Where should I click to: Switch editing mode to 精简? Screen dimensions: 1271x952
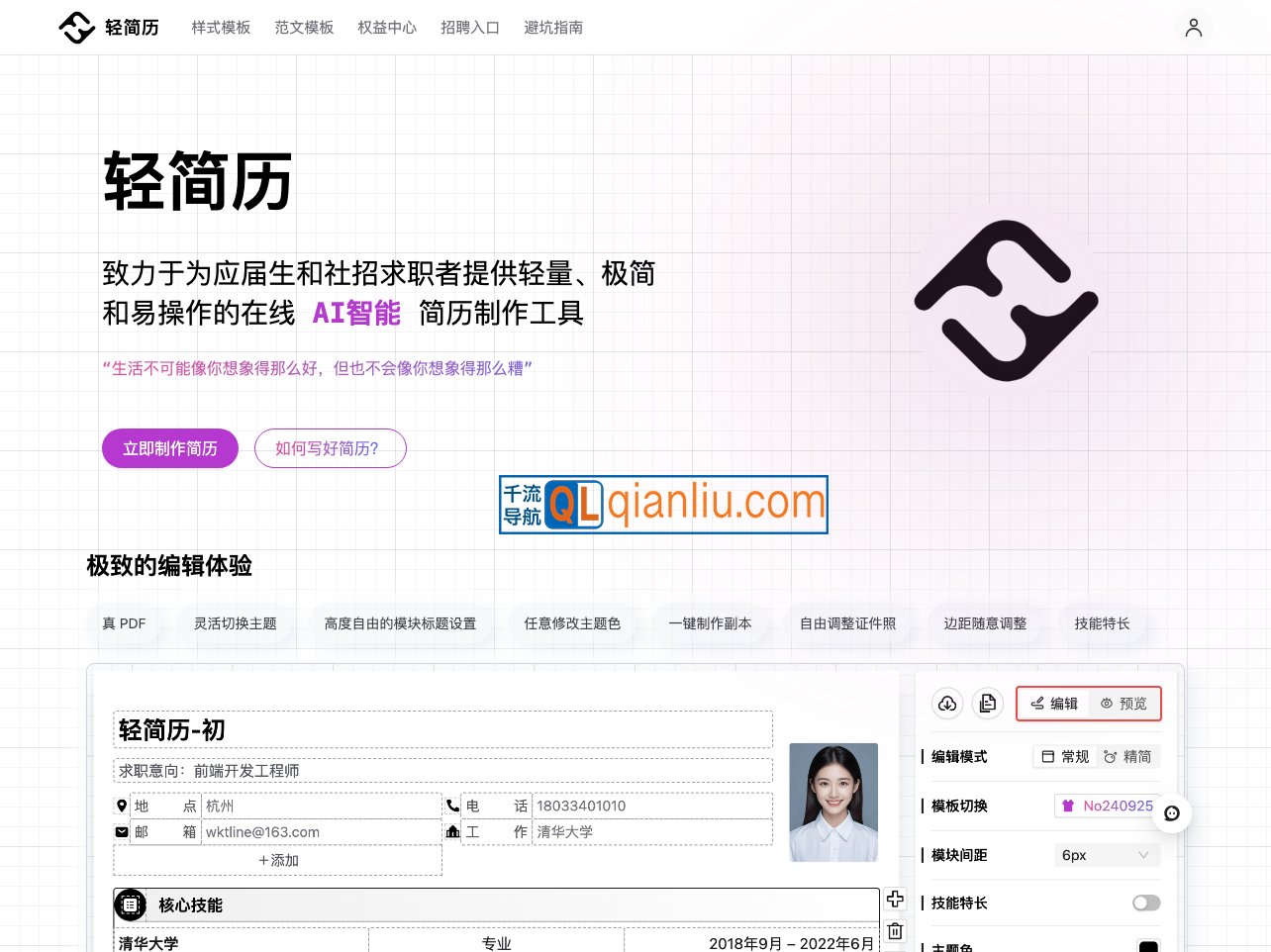1130,756
